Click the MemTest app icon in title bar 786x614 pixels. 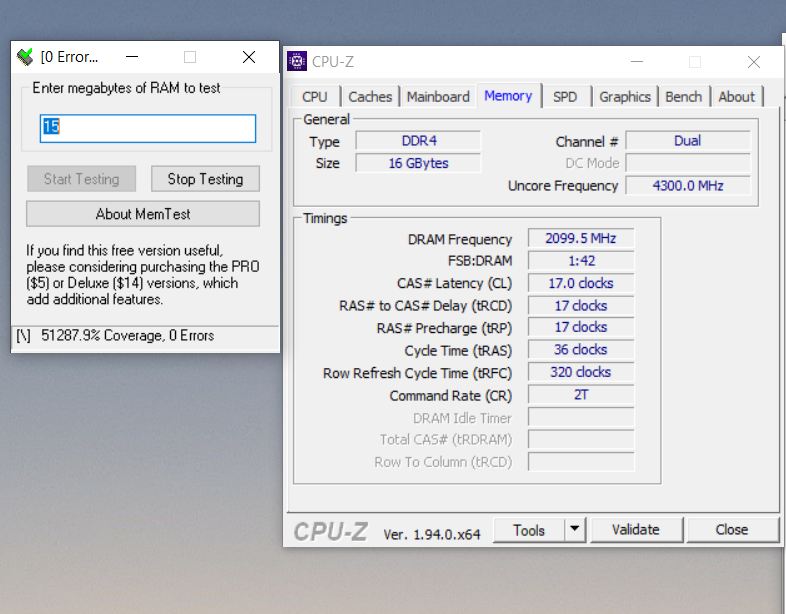point(25,57)
